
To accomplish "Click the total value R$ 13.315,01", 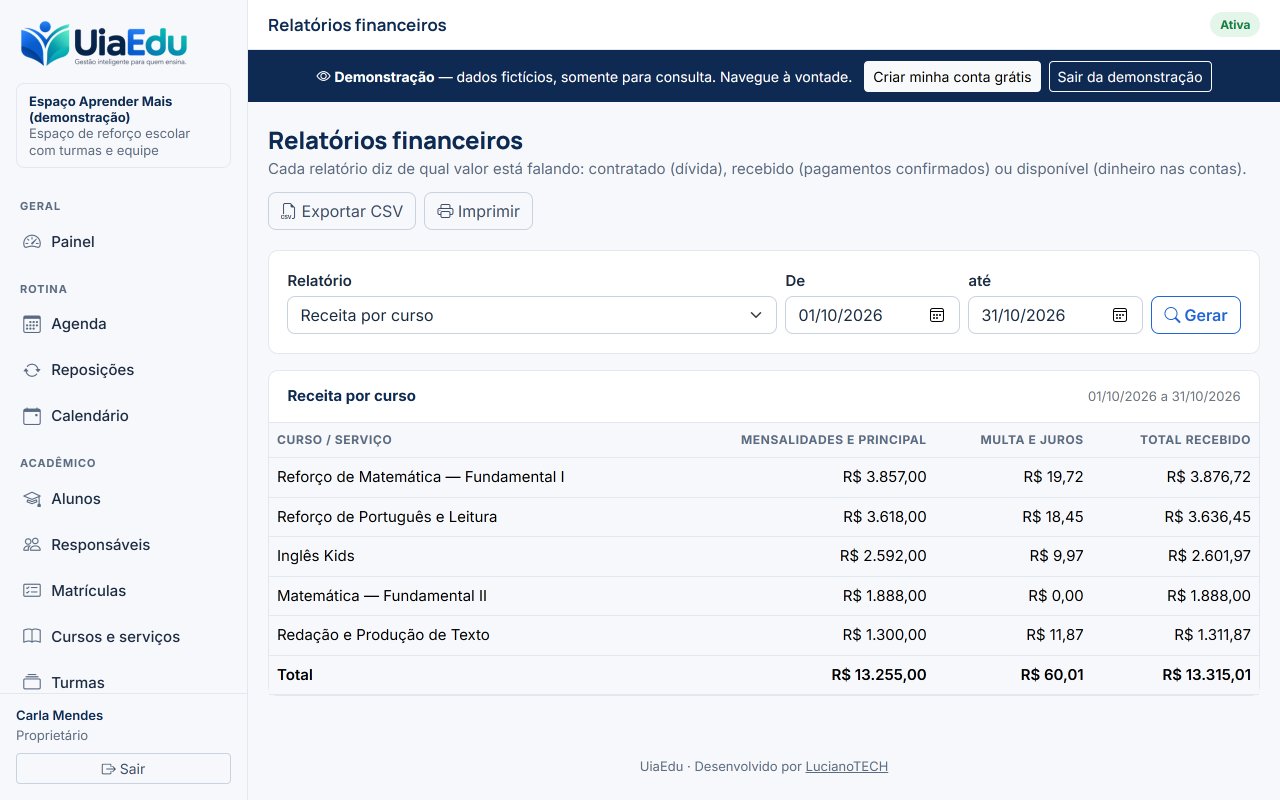I will pos(1206,675).
